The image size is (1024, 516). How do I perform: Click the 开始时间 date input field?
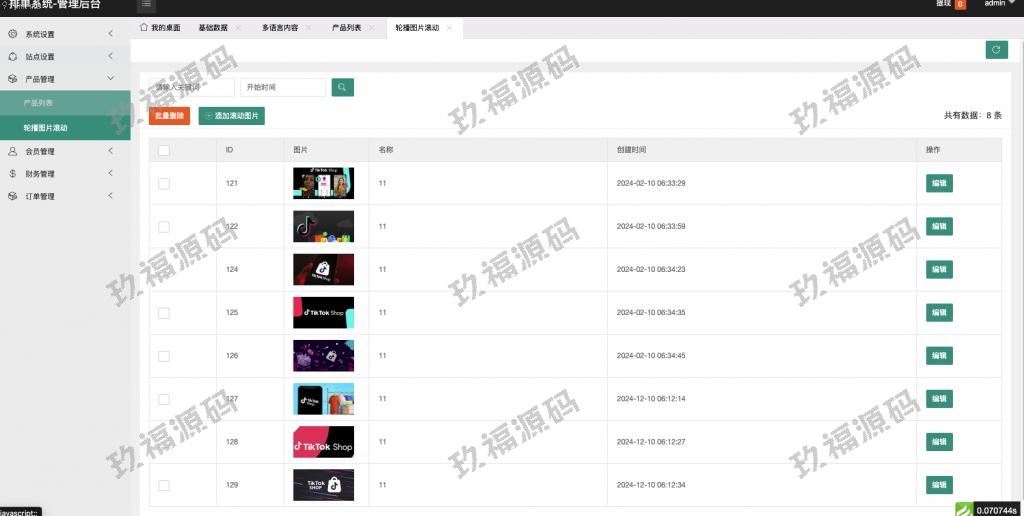click(282, 88)
